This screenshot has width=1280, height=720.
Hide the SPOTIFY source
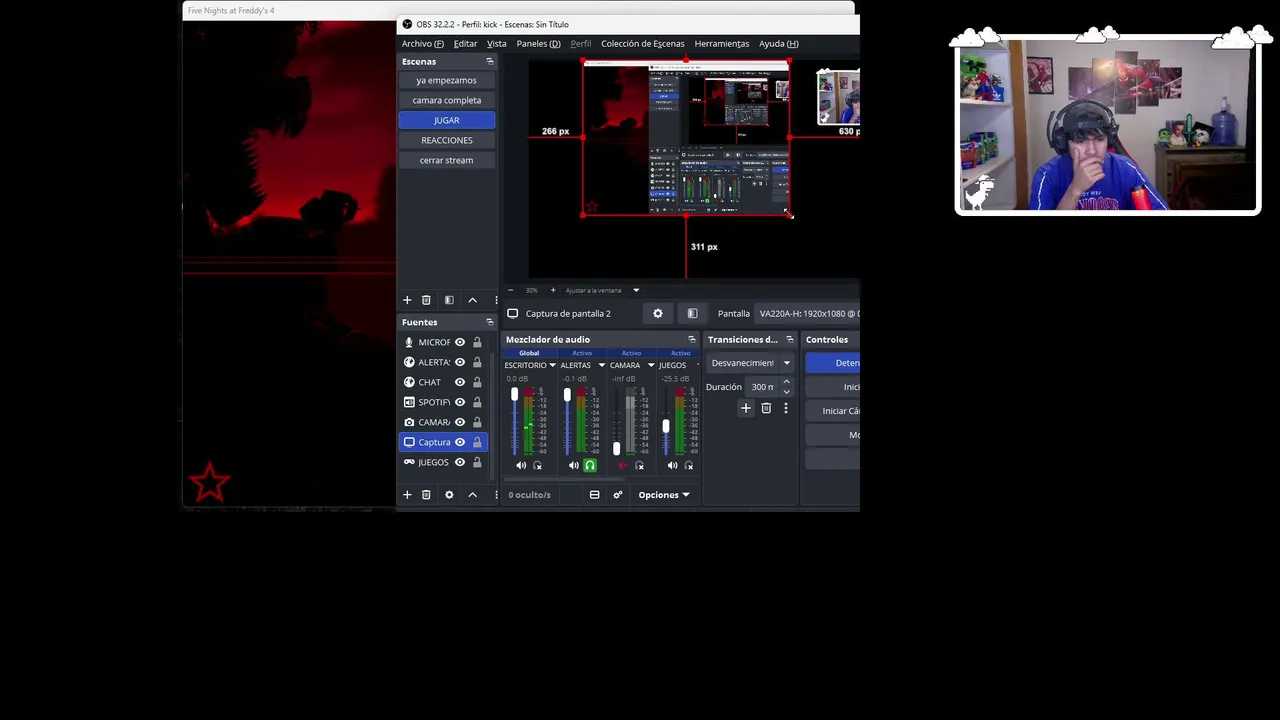coord(460,402)
